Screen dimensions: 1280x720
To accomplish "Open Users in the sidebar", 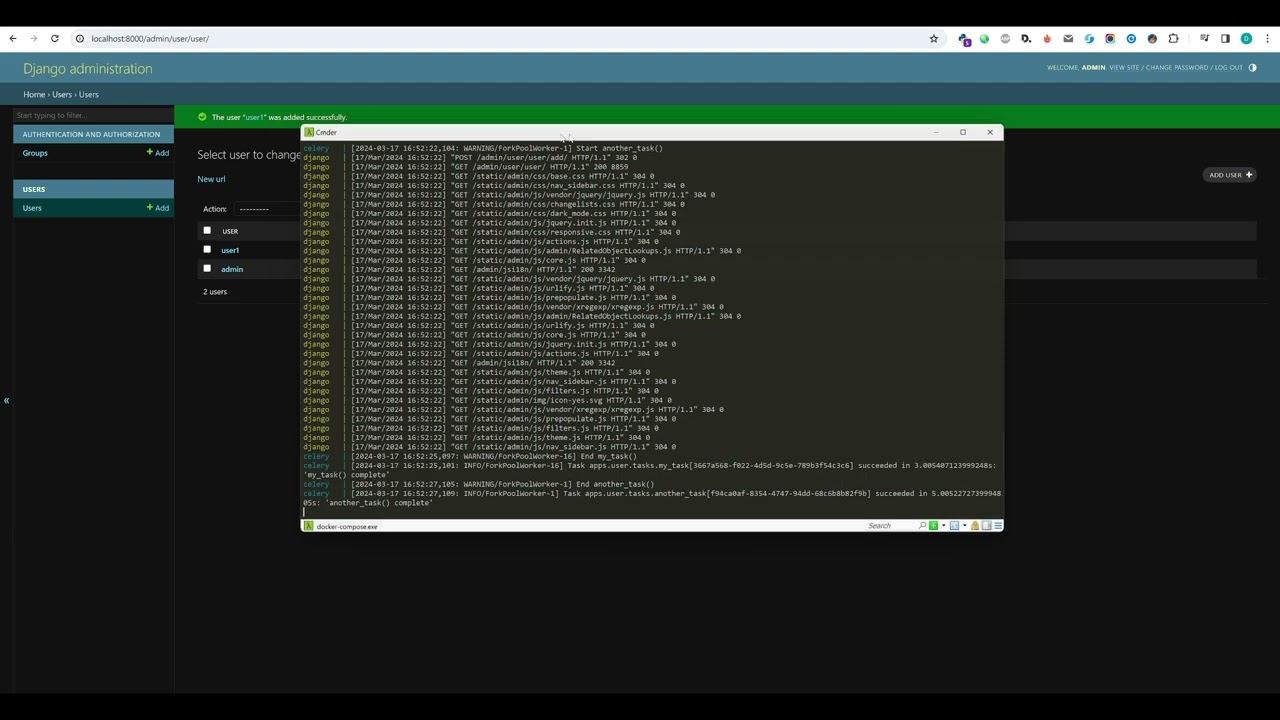I will (32, 208).
